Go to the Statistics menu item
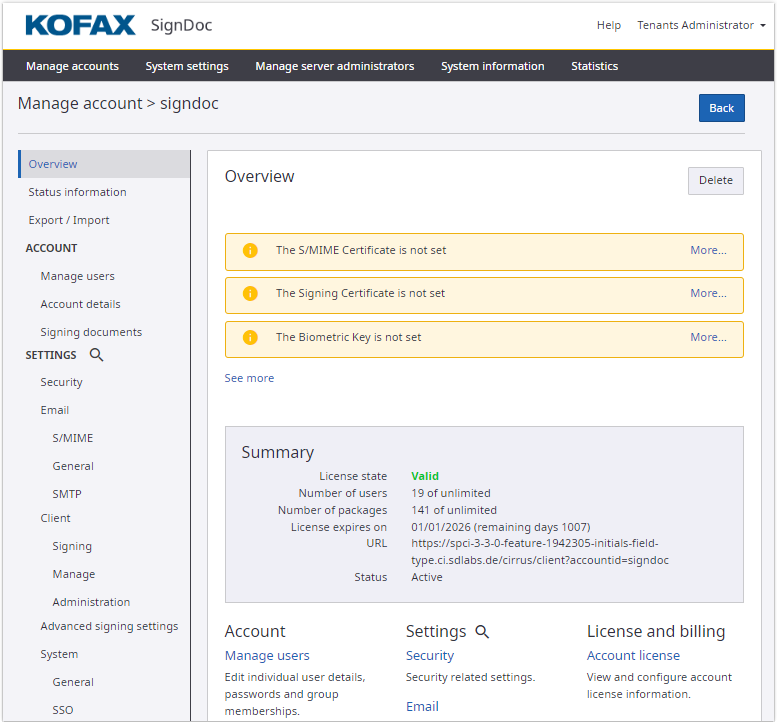The height and width of the screenshot is (724, 777). pyautogui.click(x=594, y=67)
